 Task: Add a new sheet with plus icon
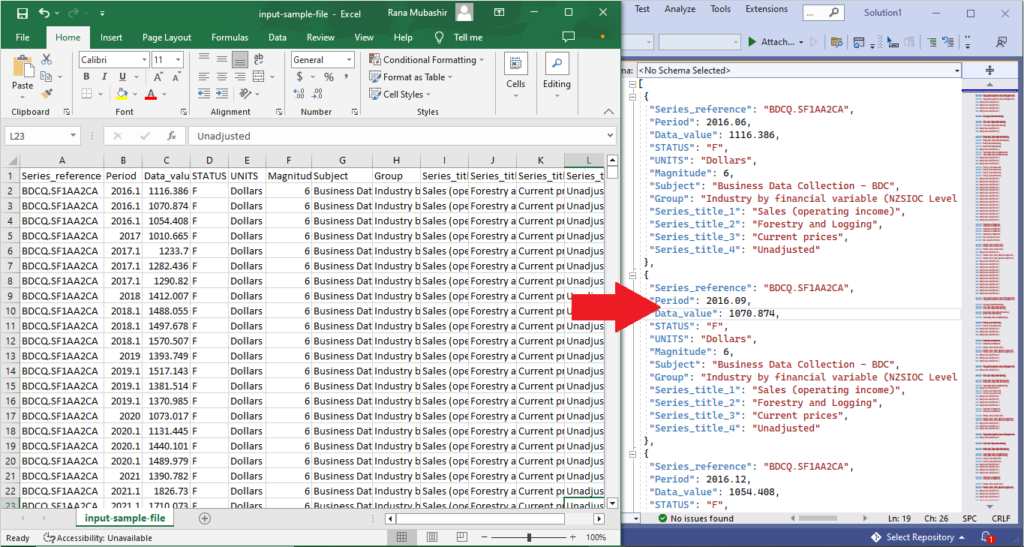[204, 518]
